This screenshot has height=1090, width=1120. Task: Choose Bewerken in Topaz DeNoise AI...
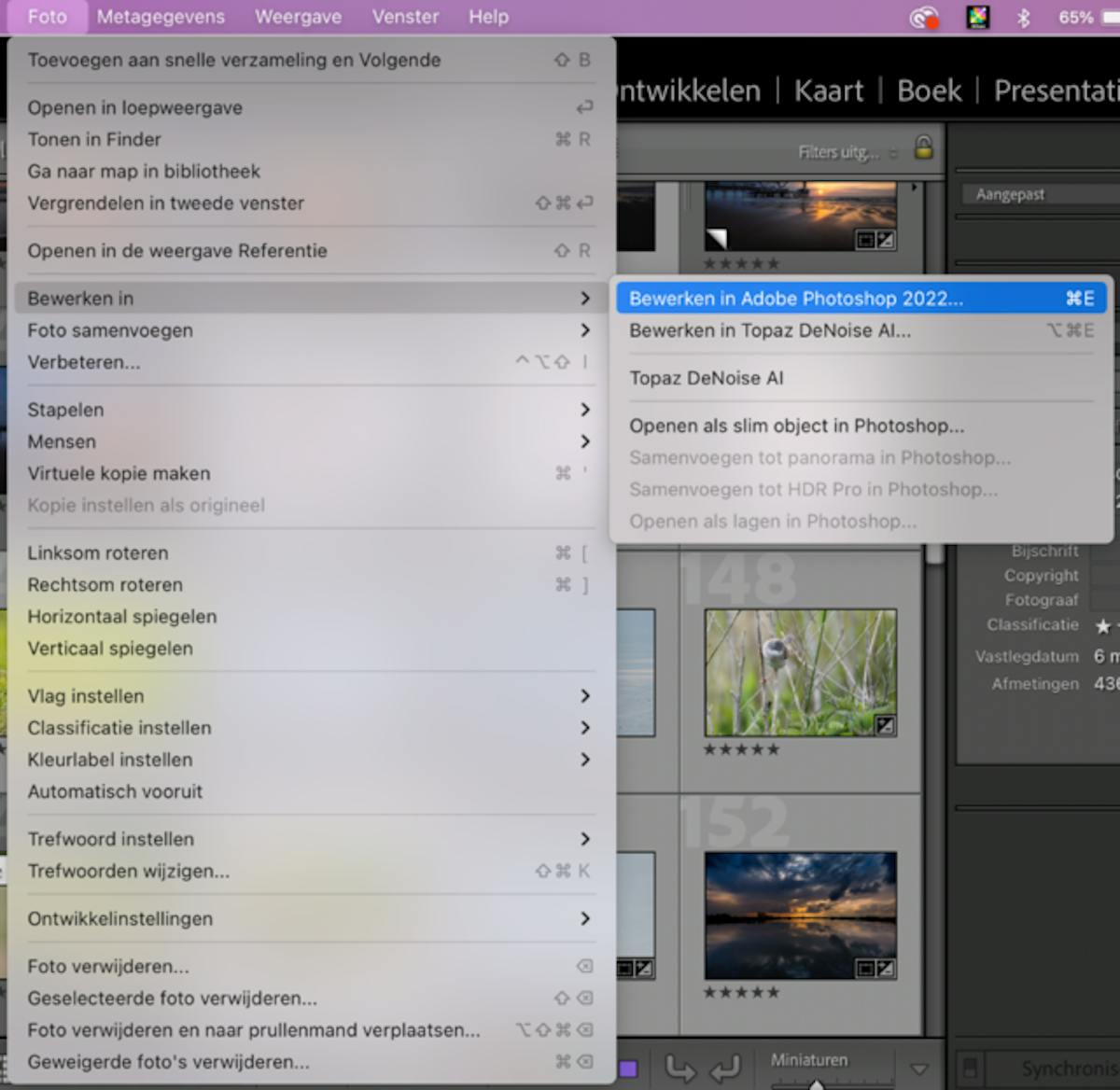(x=861, y=329)
